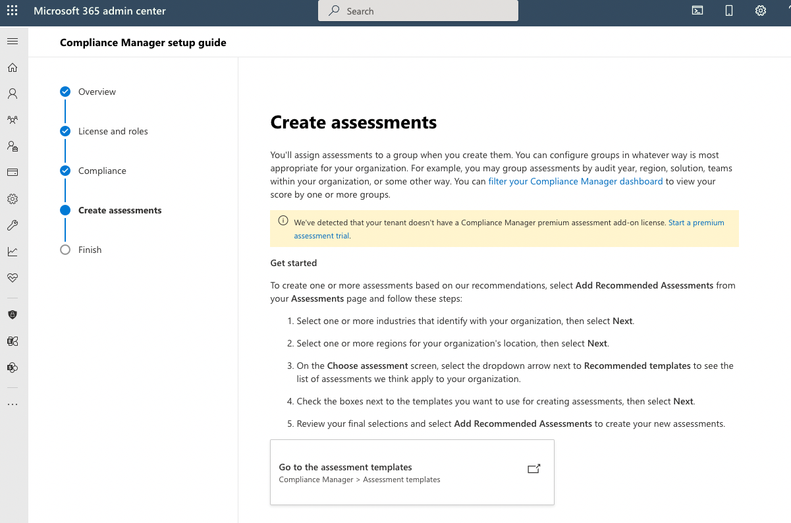Click the open-in-new-window icon on assessment templates card

[534, 469]
